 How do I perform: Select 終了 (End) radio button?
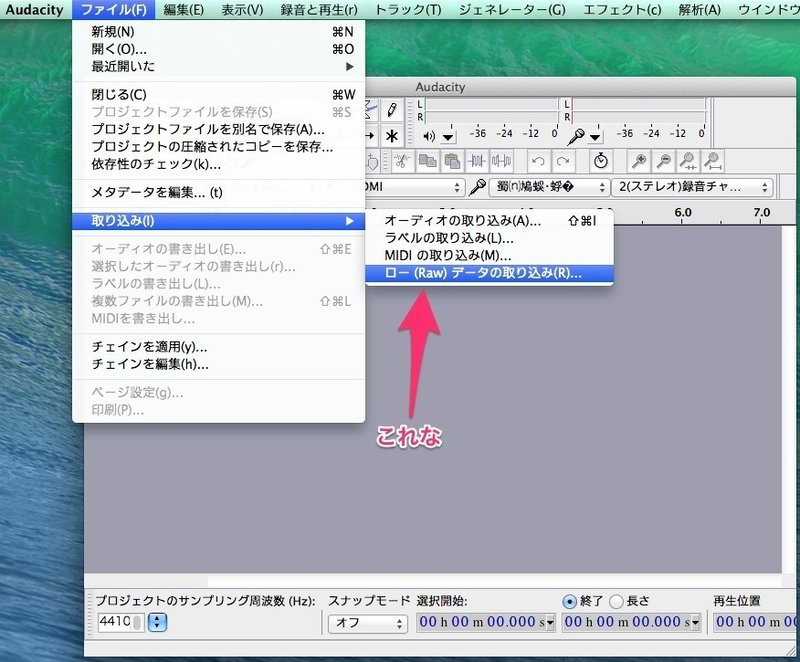pyautogui.click(x=569, y=602)
